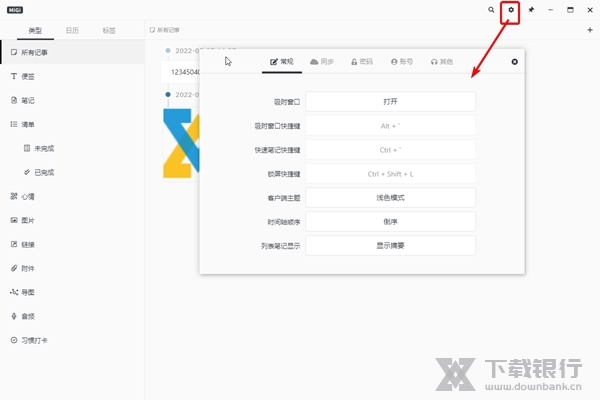The width and height of the screenshot is (600, 400).
Task: Switch to the 日历 calendar tab
Action: pos(72,30)
